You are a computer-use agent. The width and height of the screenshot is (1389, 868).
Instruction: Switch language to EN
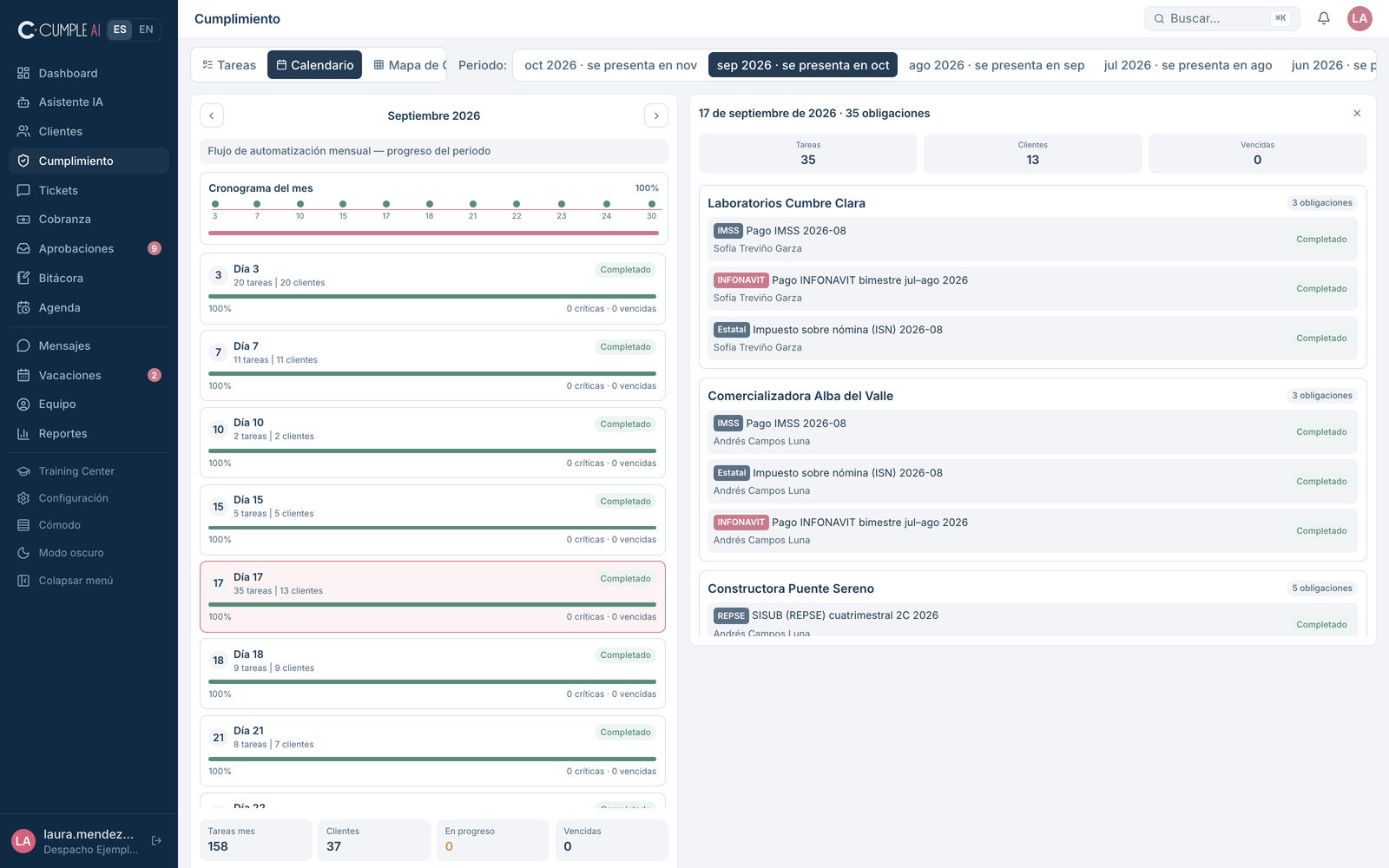tap(146, 30)
